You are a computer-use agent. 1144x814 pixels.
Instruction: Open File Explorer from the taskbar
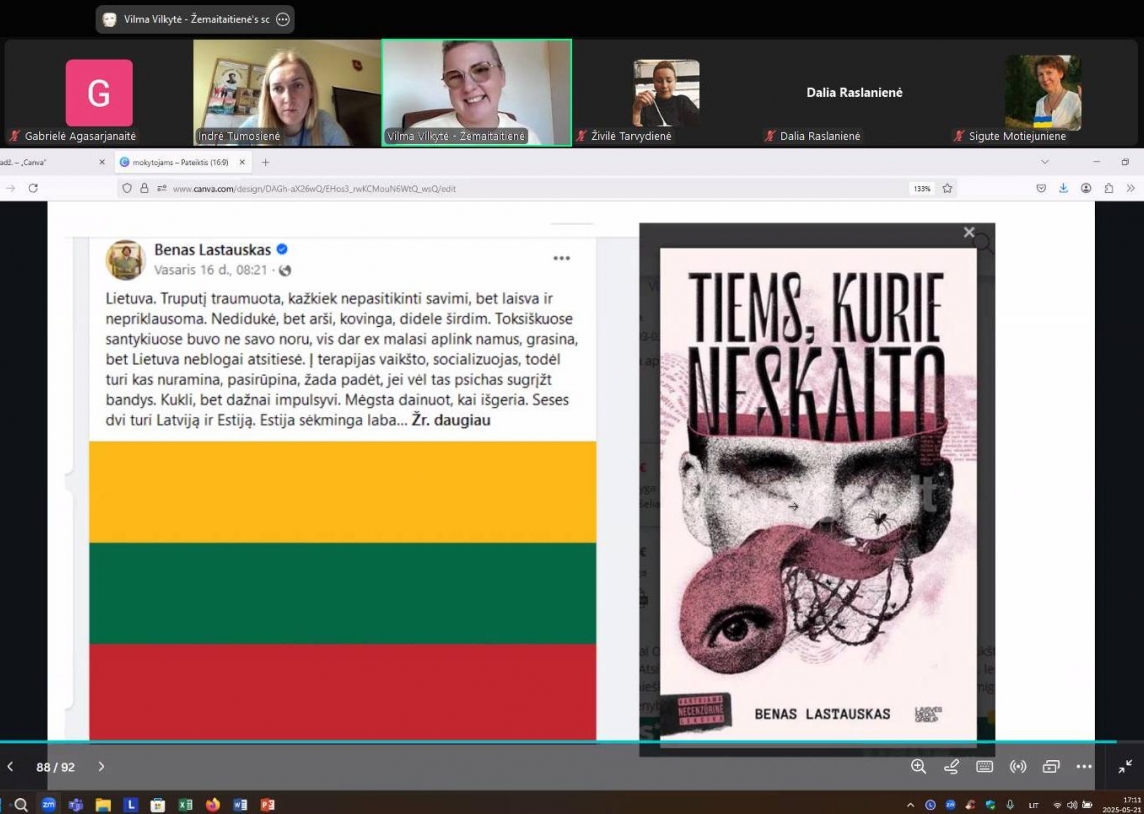(x=103, y=805)
